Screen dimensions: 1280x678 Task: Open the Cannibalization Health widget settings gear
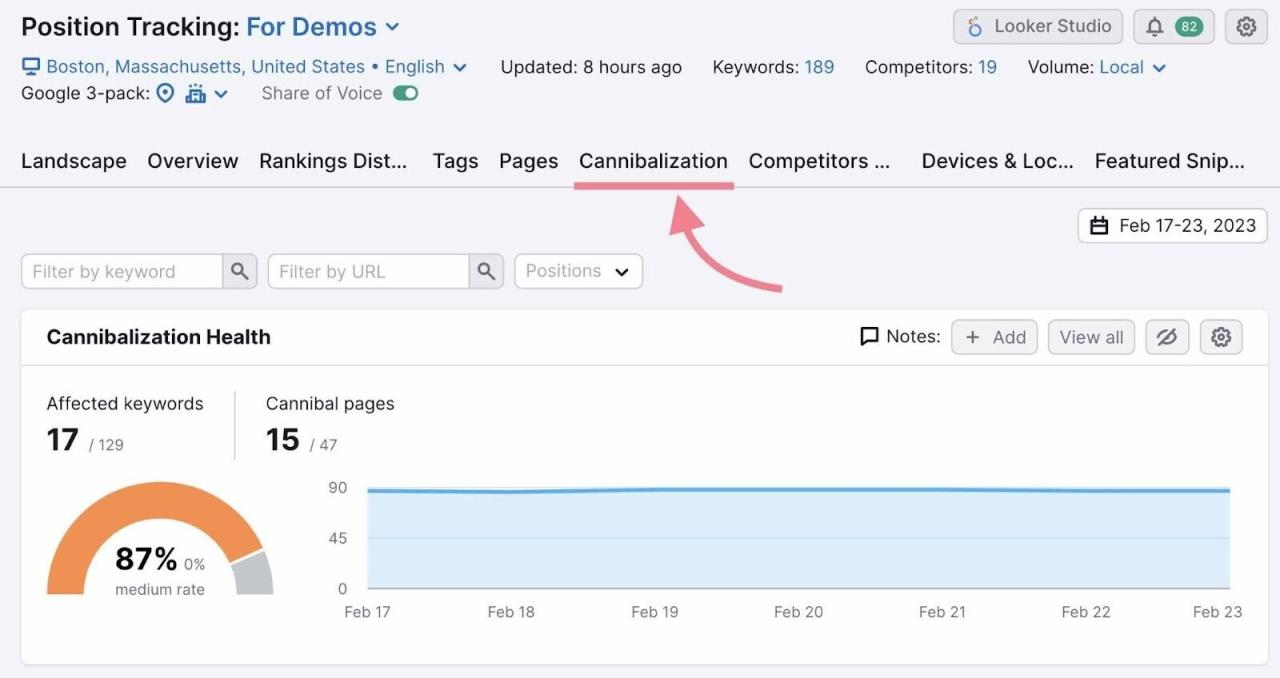click(x=1220, y=337)
